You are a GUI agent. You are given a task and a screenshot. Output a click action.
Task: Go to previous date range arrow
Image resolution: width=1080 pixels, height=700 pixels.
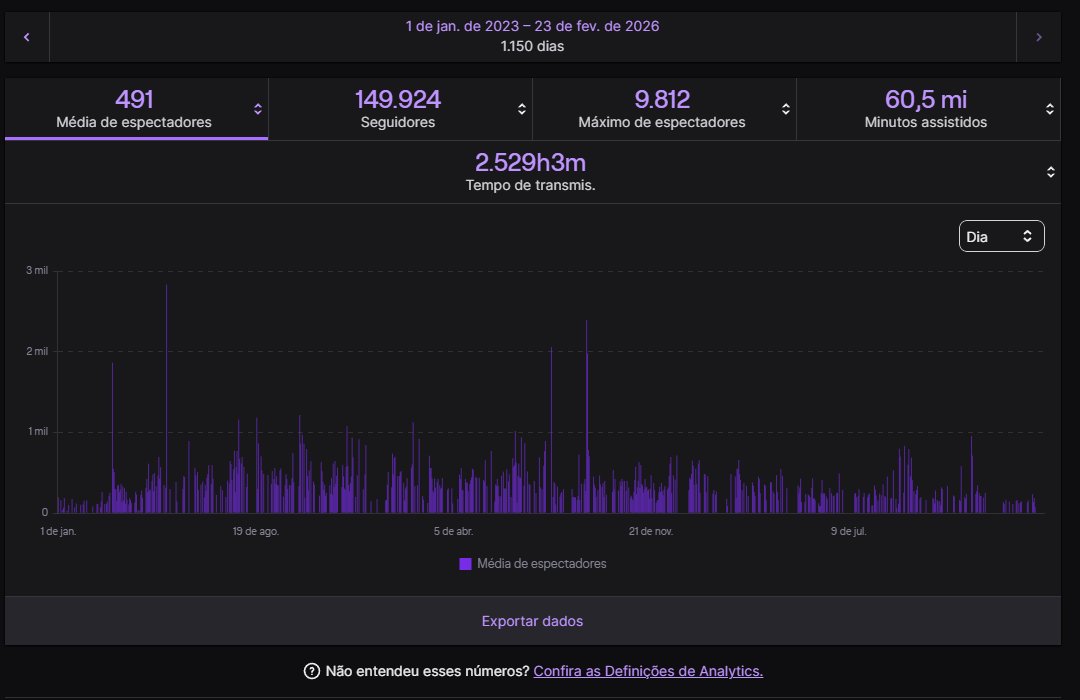point(27,37)
